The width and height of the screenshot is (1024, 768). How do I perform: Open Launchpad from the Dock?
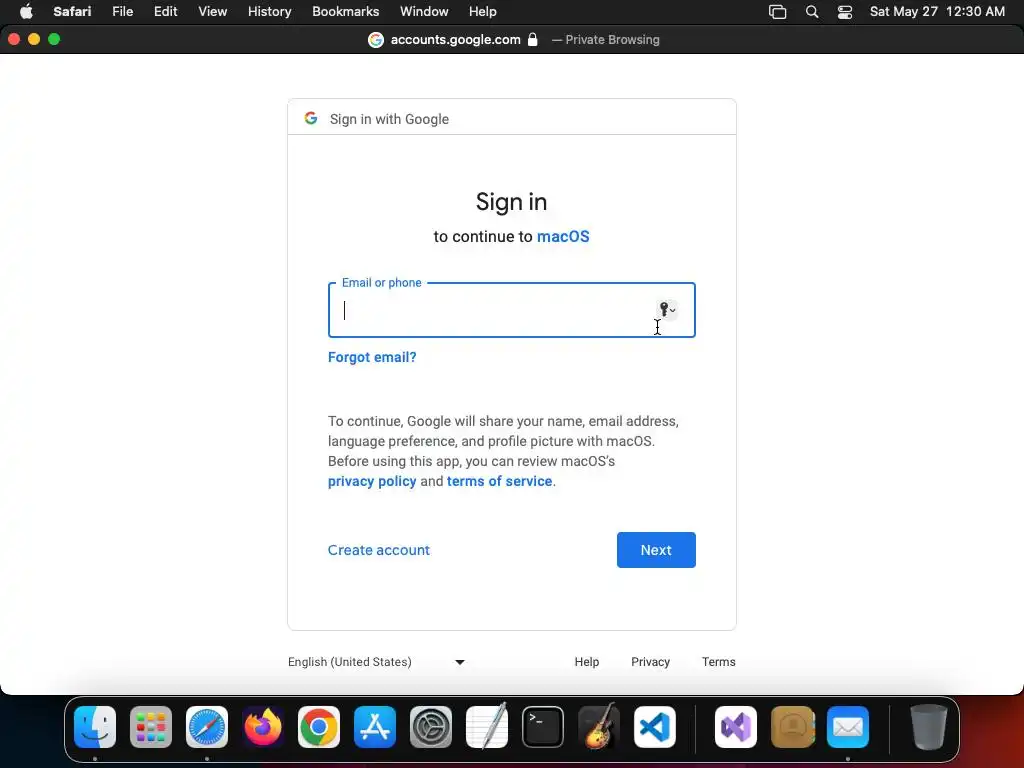pyautogui.click(x=151, y=727)
